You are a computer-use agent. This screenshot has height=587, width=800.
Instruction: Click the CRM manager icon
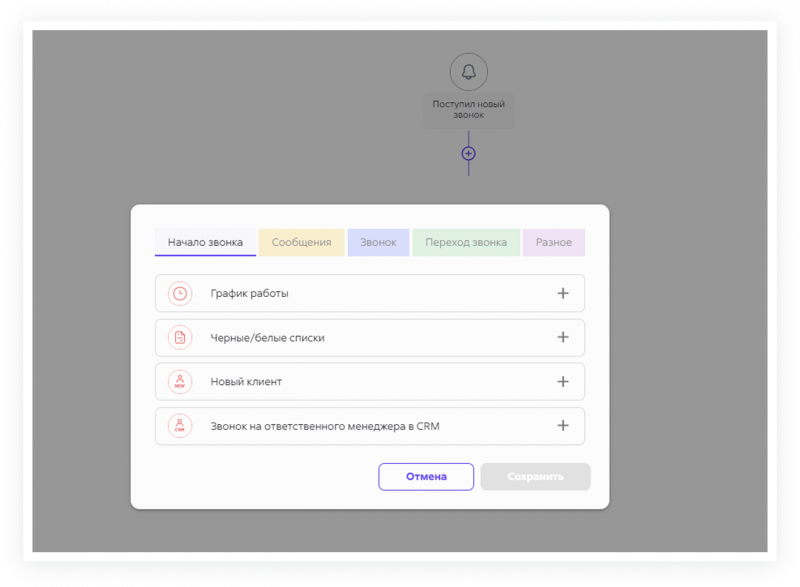click(179, 426)
